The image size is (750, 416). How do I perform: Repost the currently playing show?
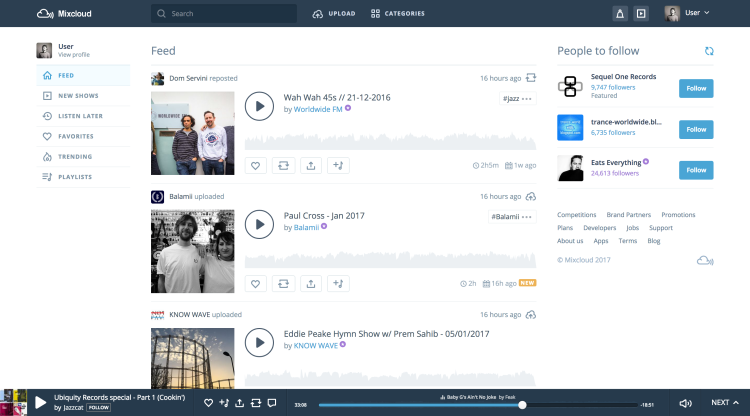click(256, 403)
